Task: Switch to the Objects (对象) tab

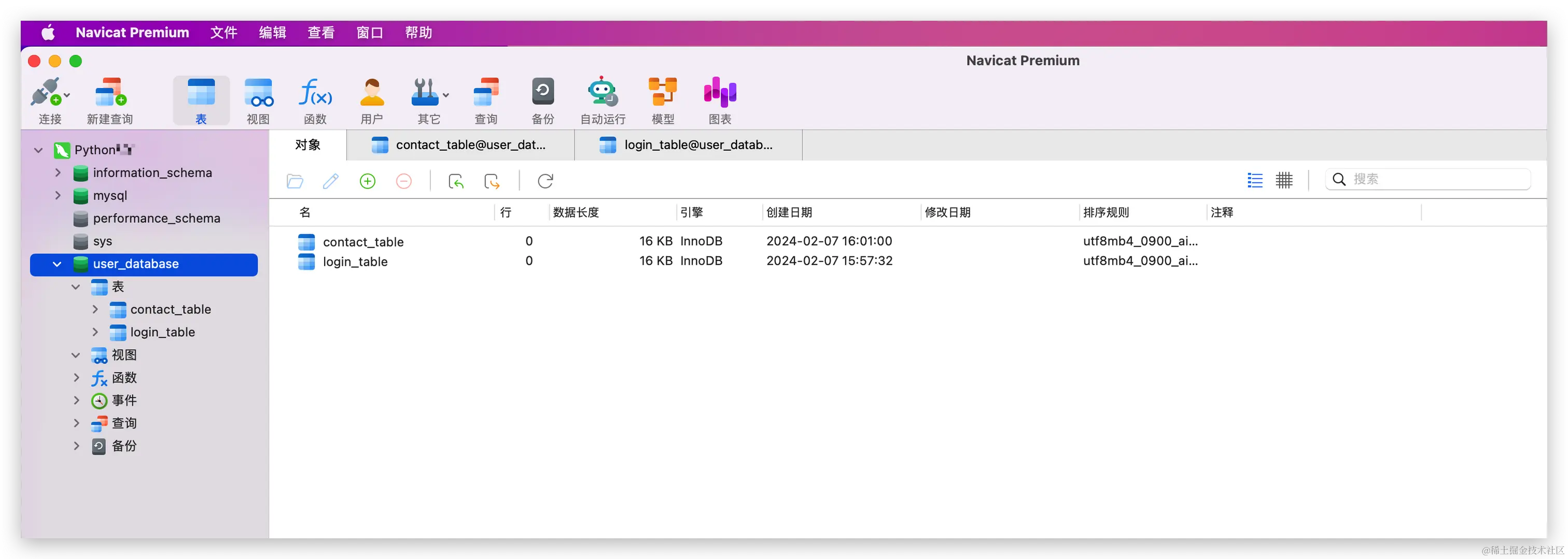Action: point(308,145)
